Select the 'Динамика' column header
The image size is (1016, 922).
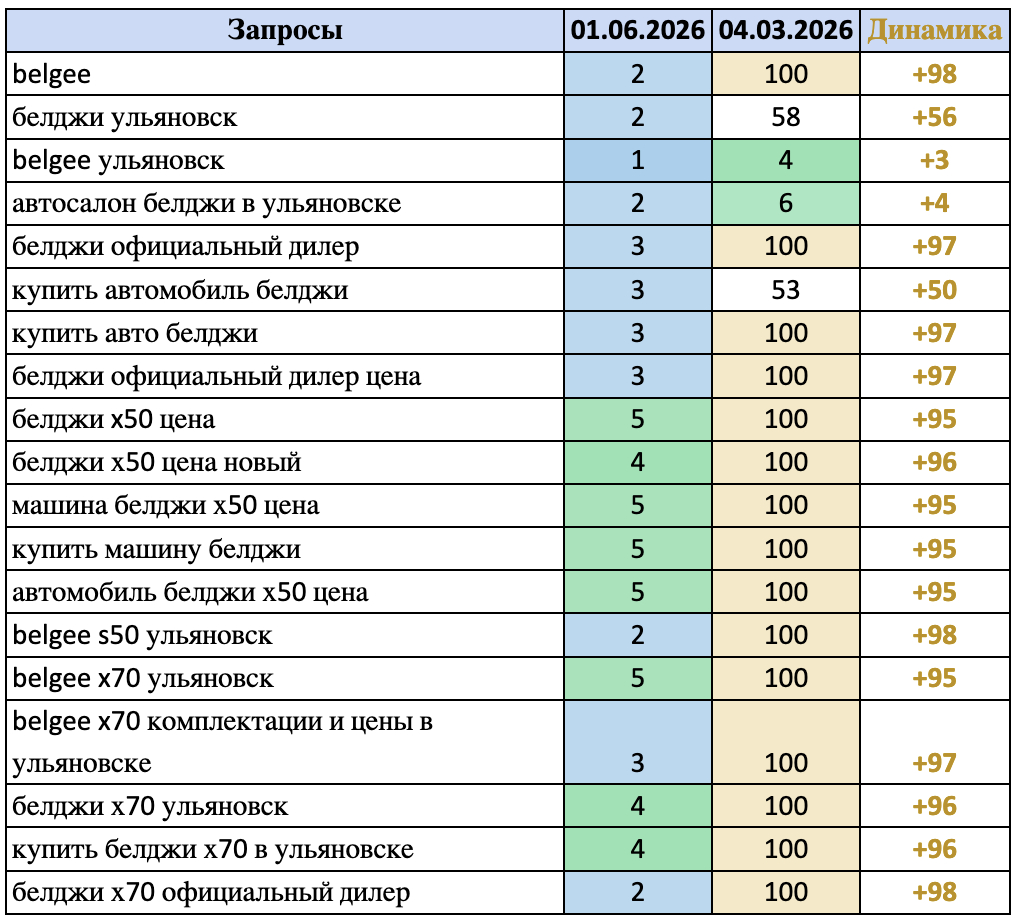point(934,30)
